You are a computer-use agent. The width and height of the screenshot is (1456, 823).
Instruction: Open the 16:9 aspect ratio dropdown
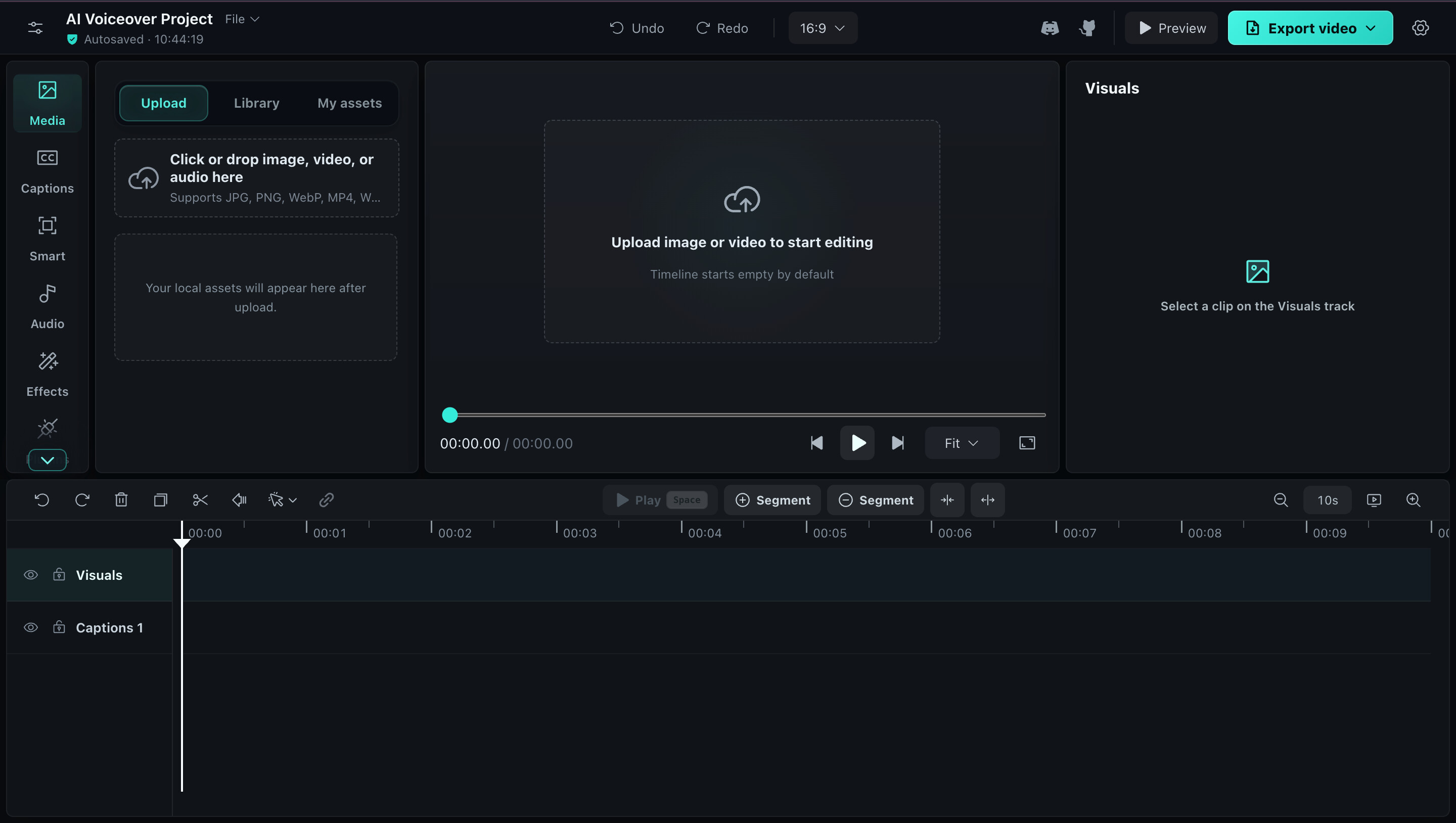click(x=823, y=28)
